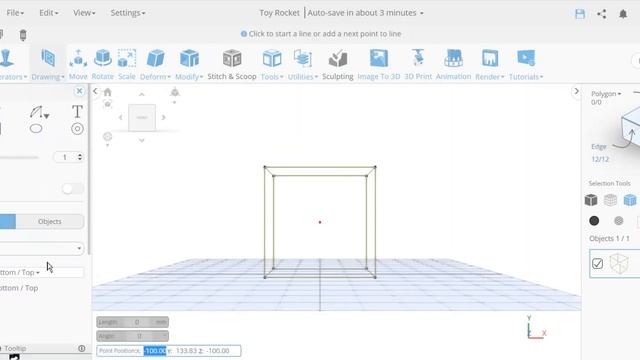Select the Sculpting tool
640x360 pixels.
click(338, 64)
